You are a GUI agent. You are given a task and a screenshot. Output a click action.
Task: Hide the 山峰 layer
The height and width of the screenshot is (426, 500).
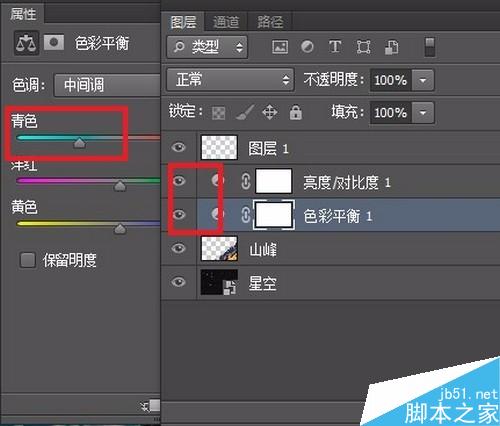[x=179, y=248]
